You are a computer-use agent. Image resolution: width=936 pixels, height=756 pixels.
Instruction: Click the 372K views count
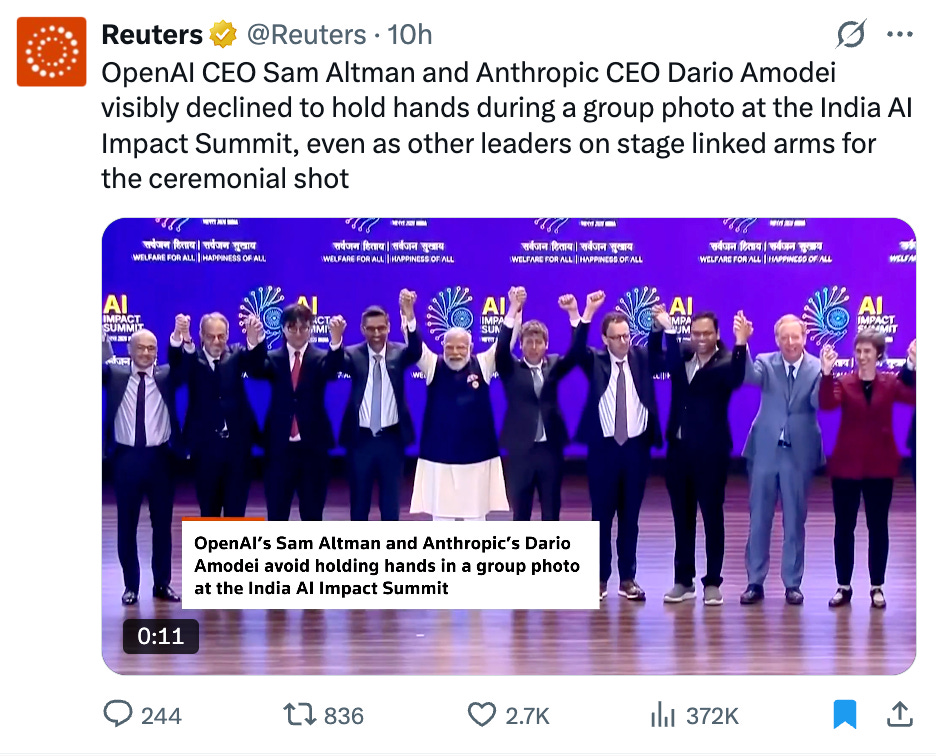tap(712, 715)
